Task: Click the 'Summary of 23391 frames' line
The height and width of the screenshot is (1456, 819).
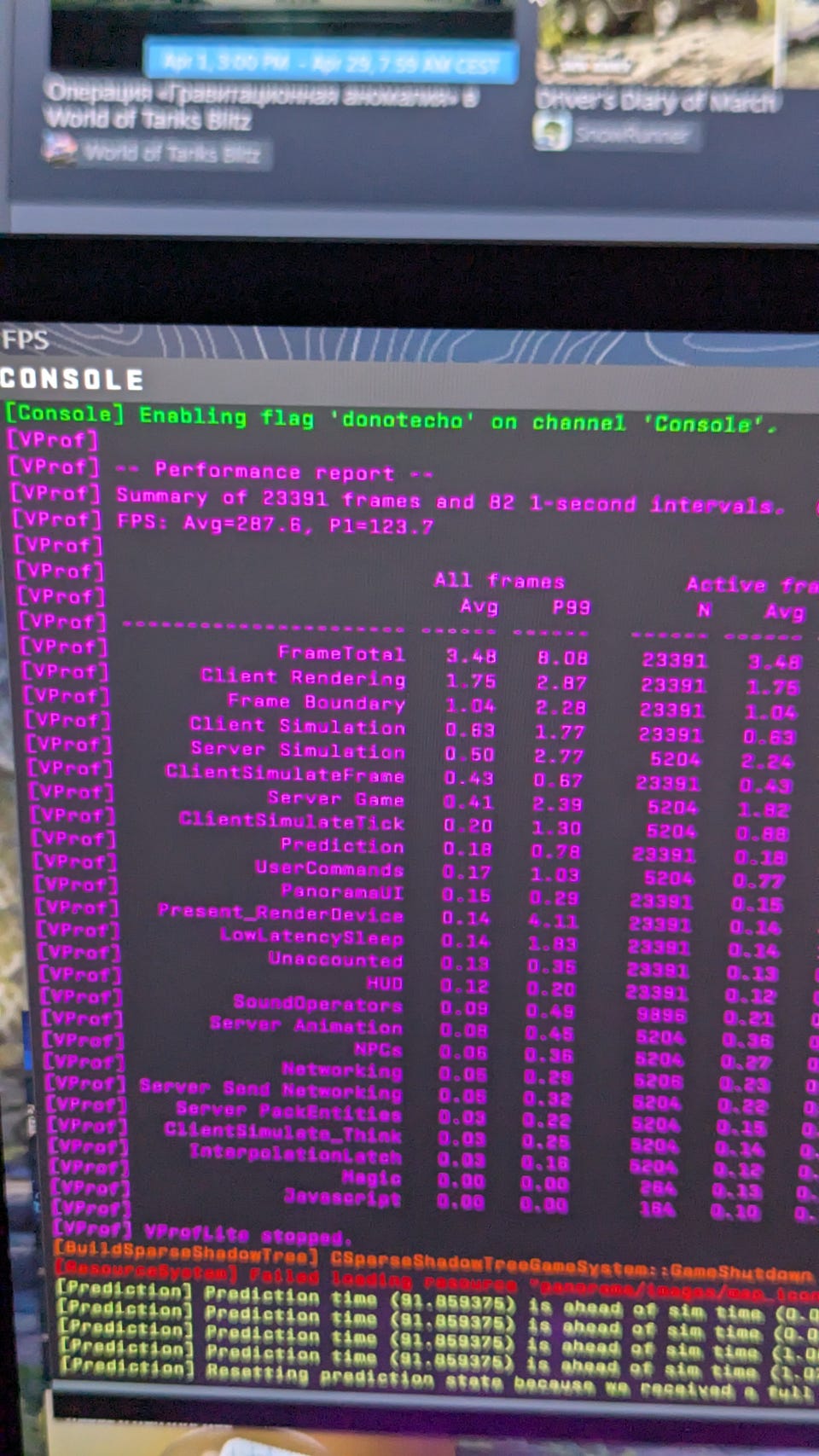Action: pos(449,501)
